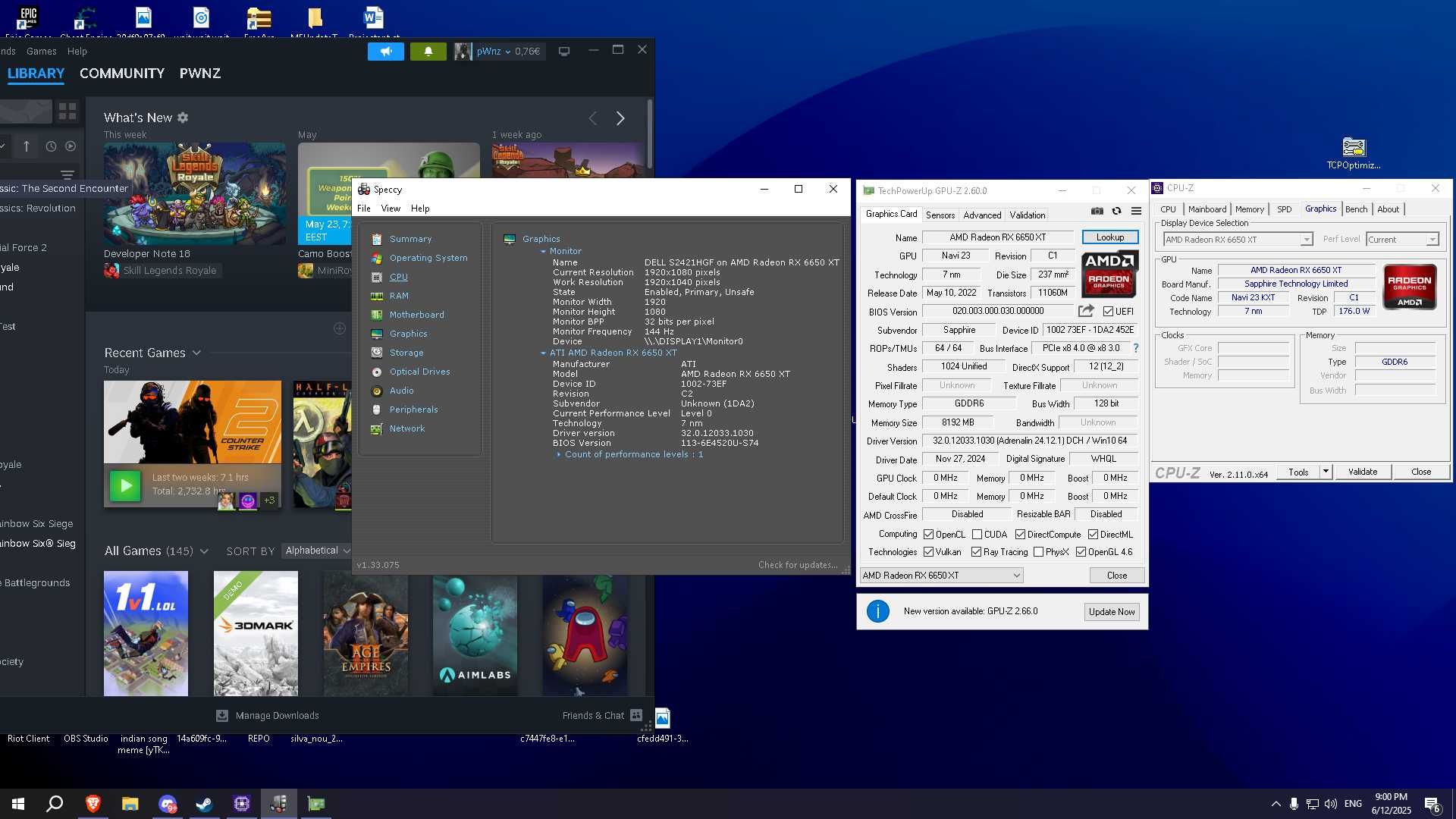Open What's New settings gear

pos(183,118)
